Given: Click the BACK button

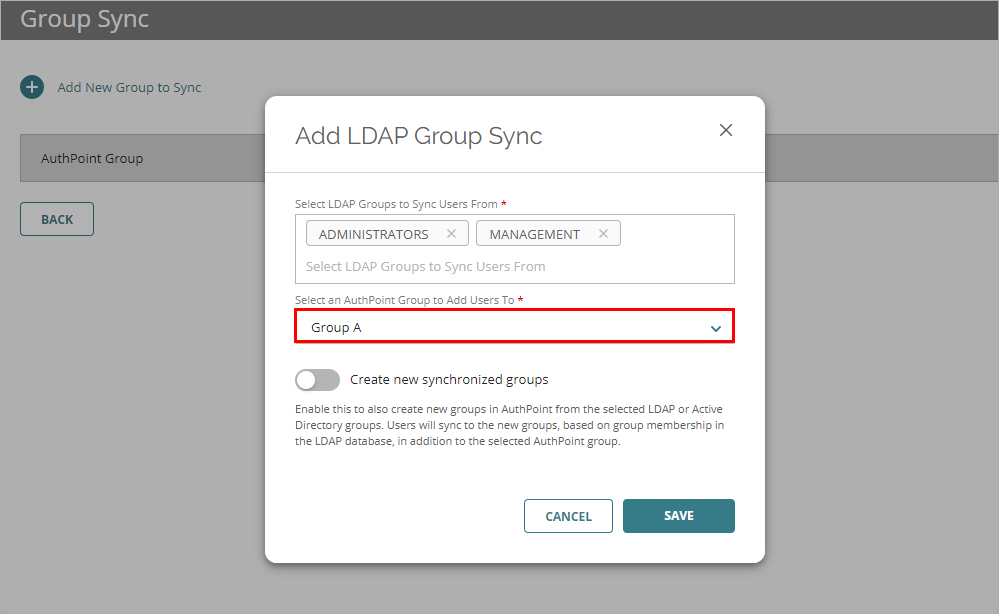Looking at the screenshot, I should pyautogui.click(x=56, y=218).
